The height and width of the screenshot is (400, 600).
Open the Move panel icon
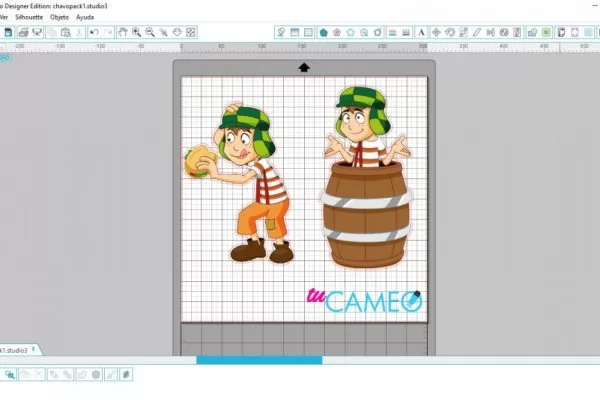pos(436,32)
